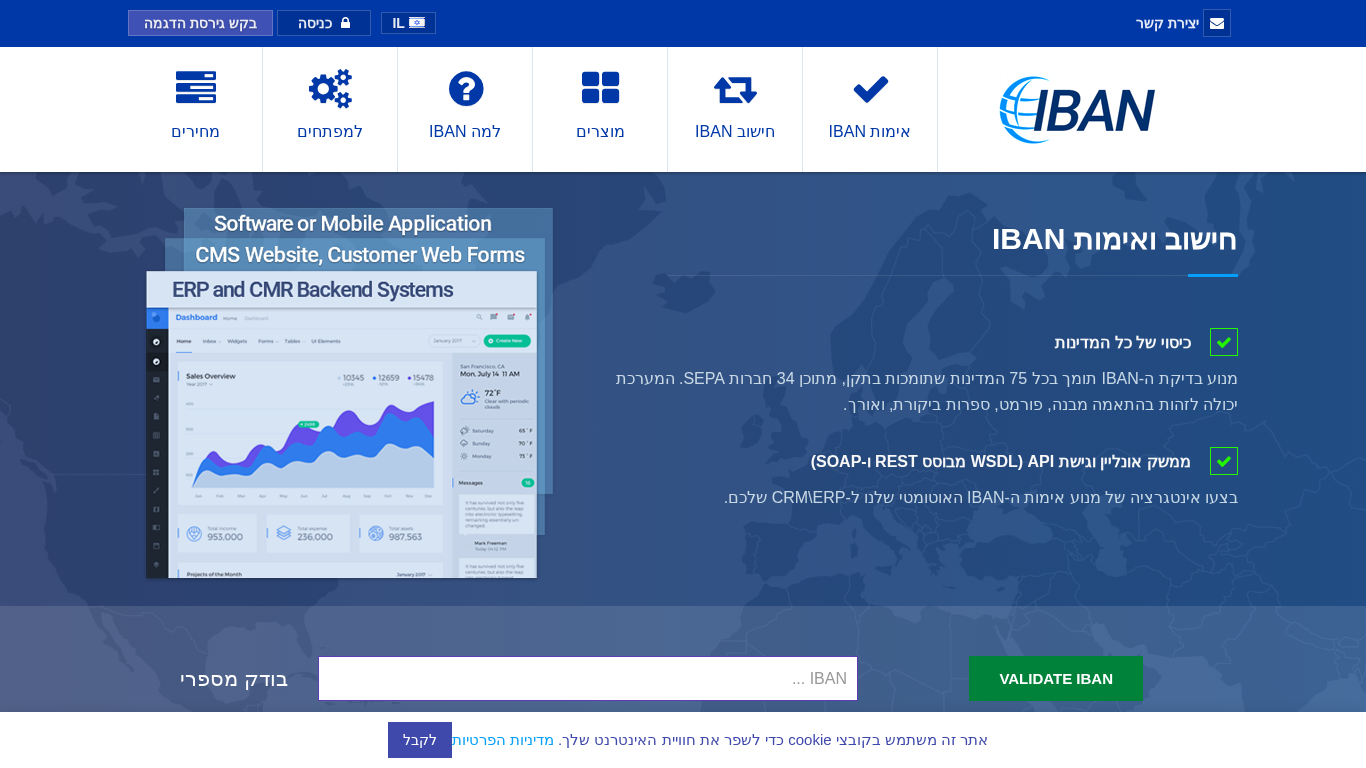Click the arrows icon above חישוב IBAN
Viewport: 1366px width, 768px height.
pyautogui.click(x=735, y=89)
